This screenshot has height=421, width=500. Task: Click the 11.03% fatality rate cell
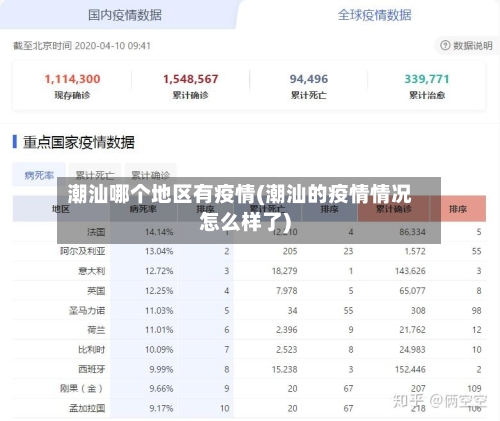click(159, 310)
